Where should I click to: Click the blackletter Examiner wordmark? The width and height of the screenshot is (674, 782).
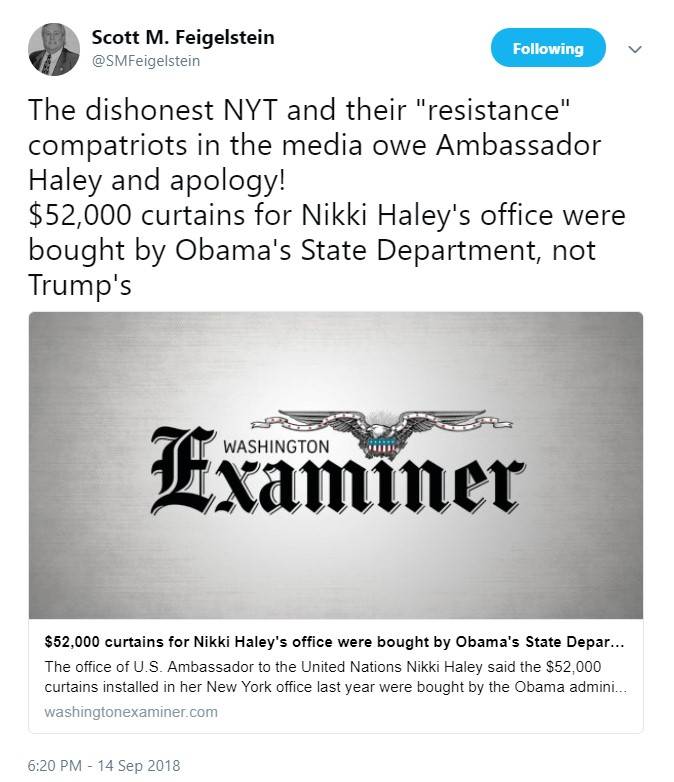[337, 472]
